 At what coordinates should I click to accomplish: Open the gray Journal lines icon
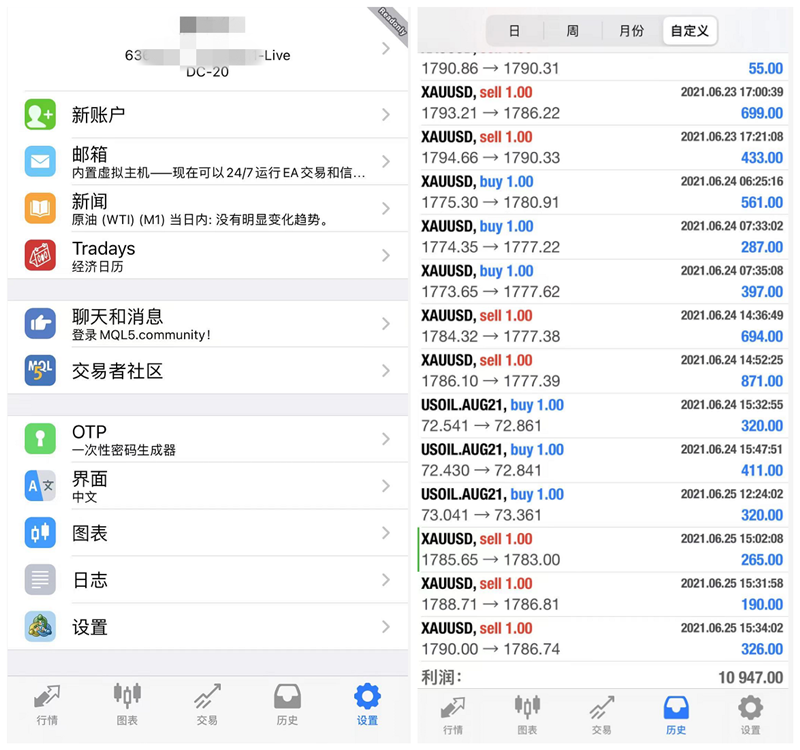pyautogui.click(x=40, y=580)
